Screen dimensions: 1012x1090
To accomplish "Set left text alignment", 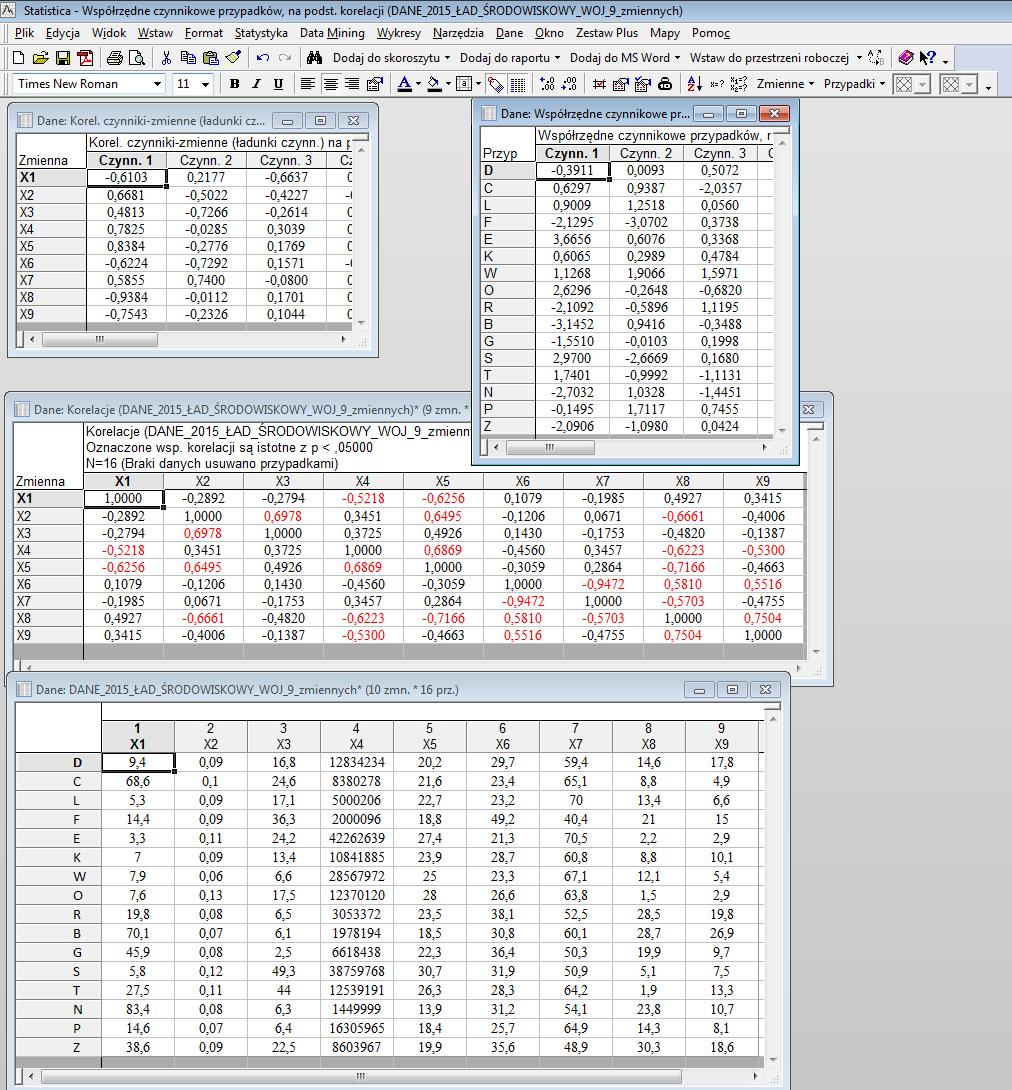I will tap(307, 84).
